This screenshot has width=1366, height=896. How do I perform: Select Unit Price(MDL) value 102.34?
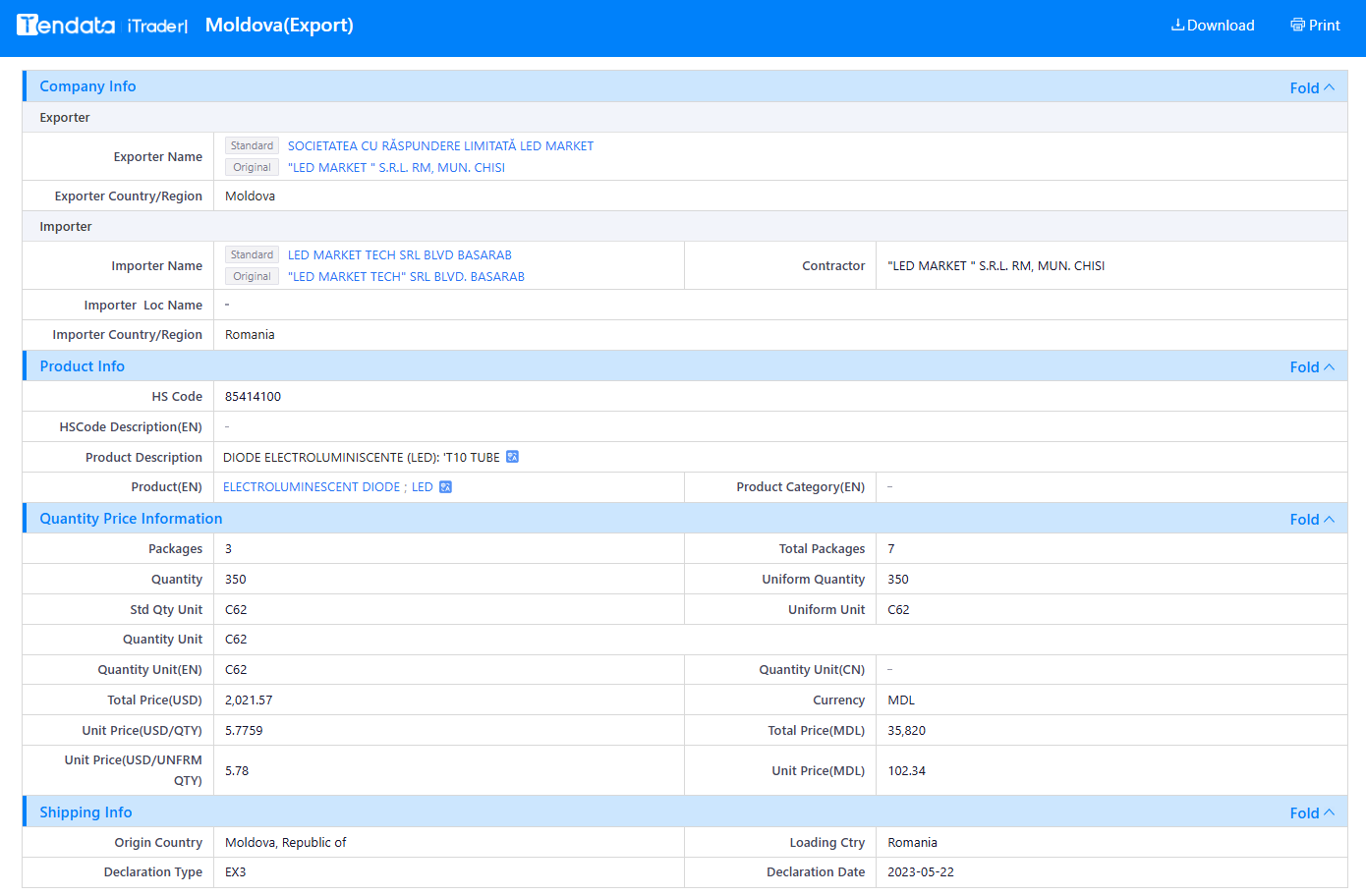pyautogui.click(x=906, y=770)
